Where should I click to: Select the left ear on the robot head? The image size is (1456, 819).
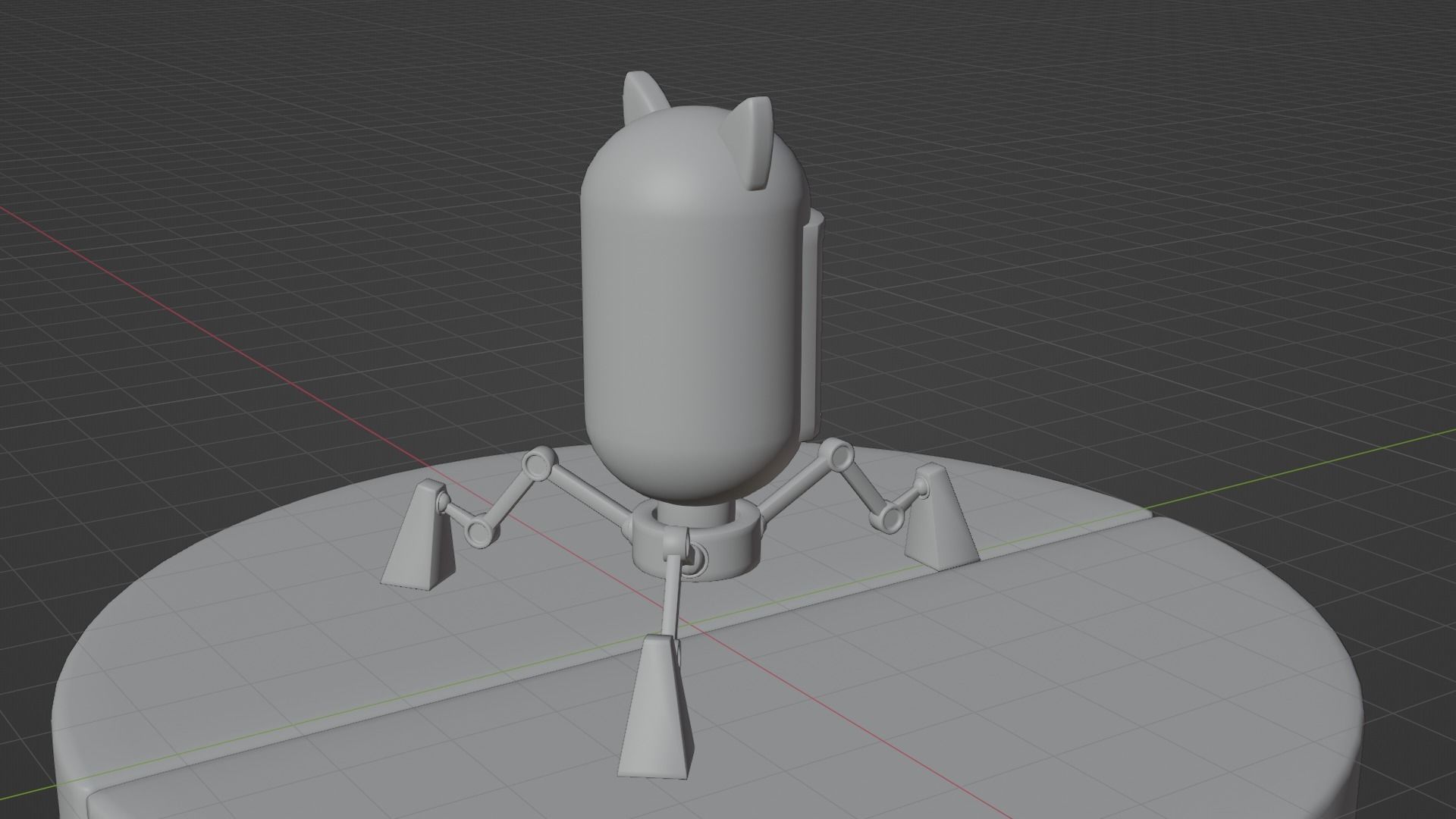coord(645,96)
